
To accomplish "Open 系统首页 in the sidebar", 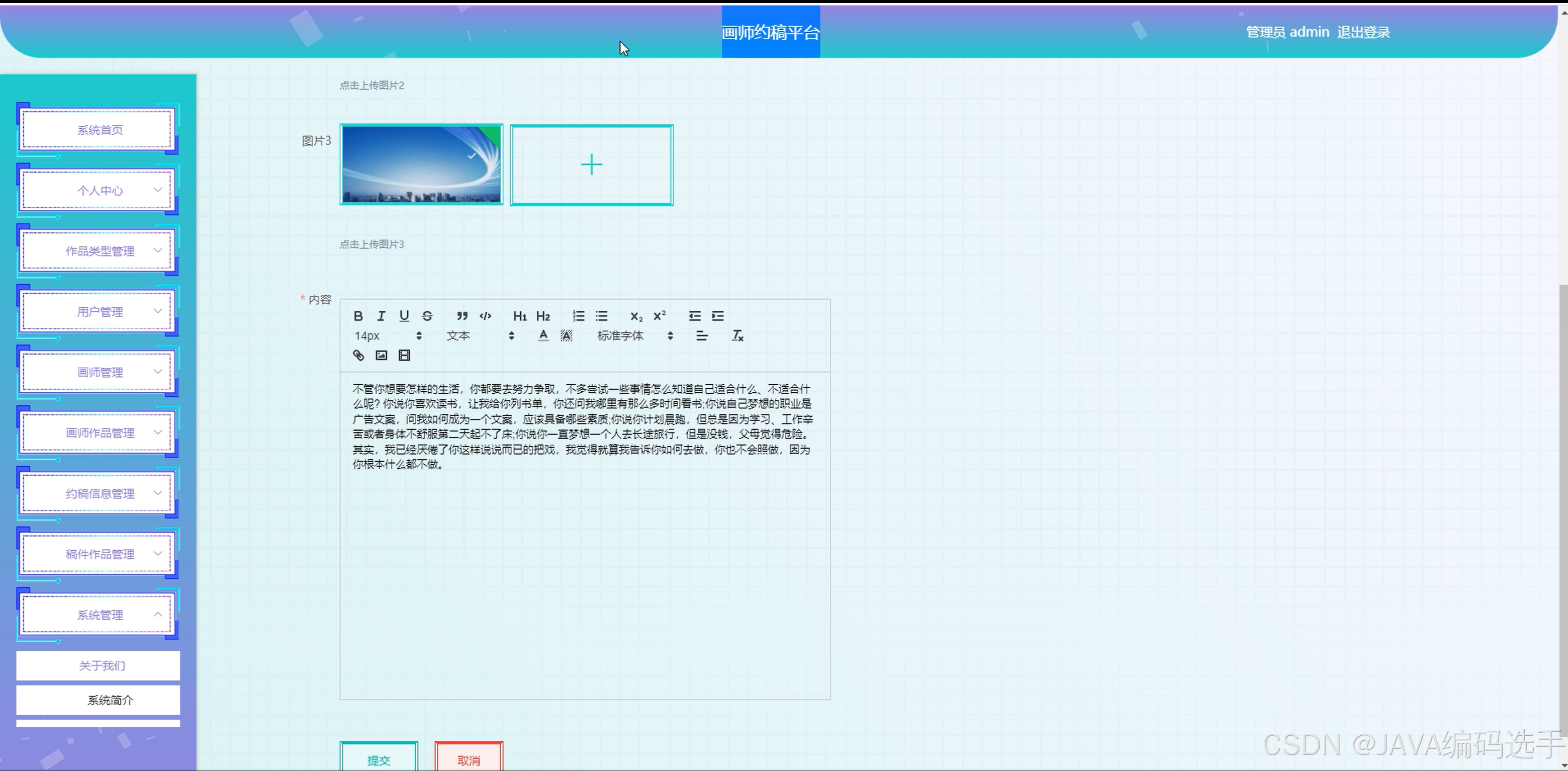I will click(100, 130).
